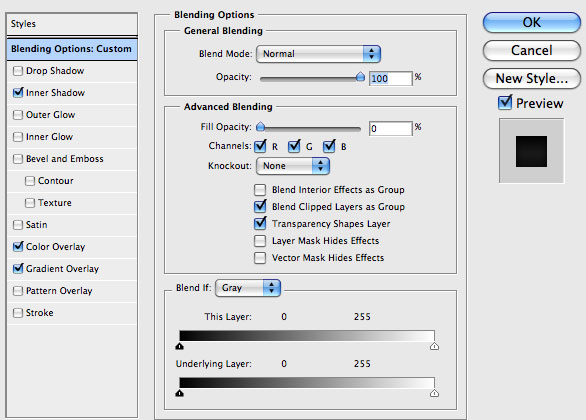Open the Inner Shadow settings row
The width and height of the screenshot is (586, 420).
coord(72,93)
